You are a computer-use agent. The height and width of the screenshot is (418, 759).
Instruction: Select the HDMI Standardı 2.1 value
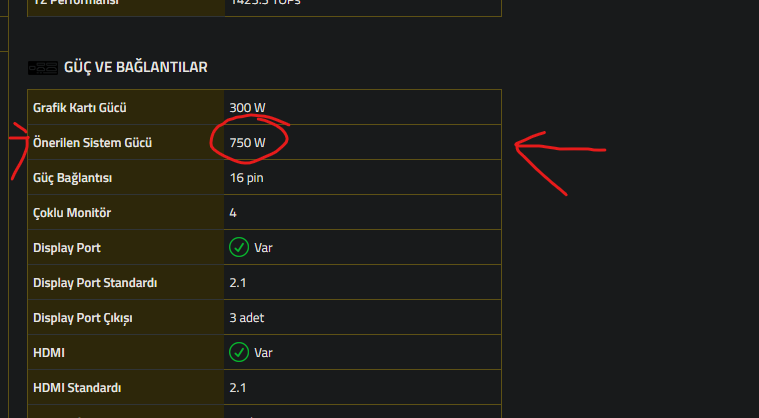pos(238,388)
